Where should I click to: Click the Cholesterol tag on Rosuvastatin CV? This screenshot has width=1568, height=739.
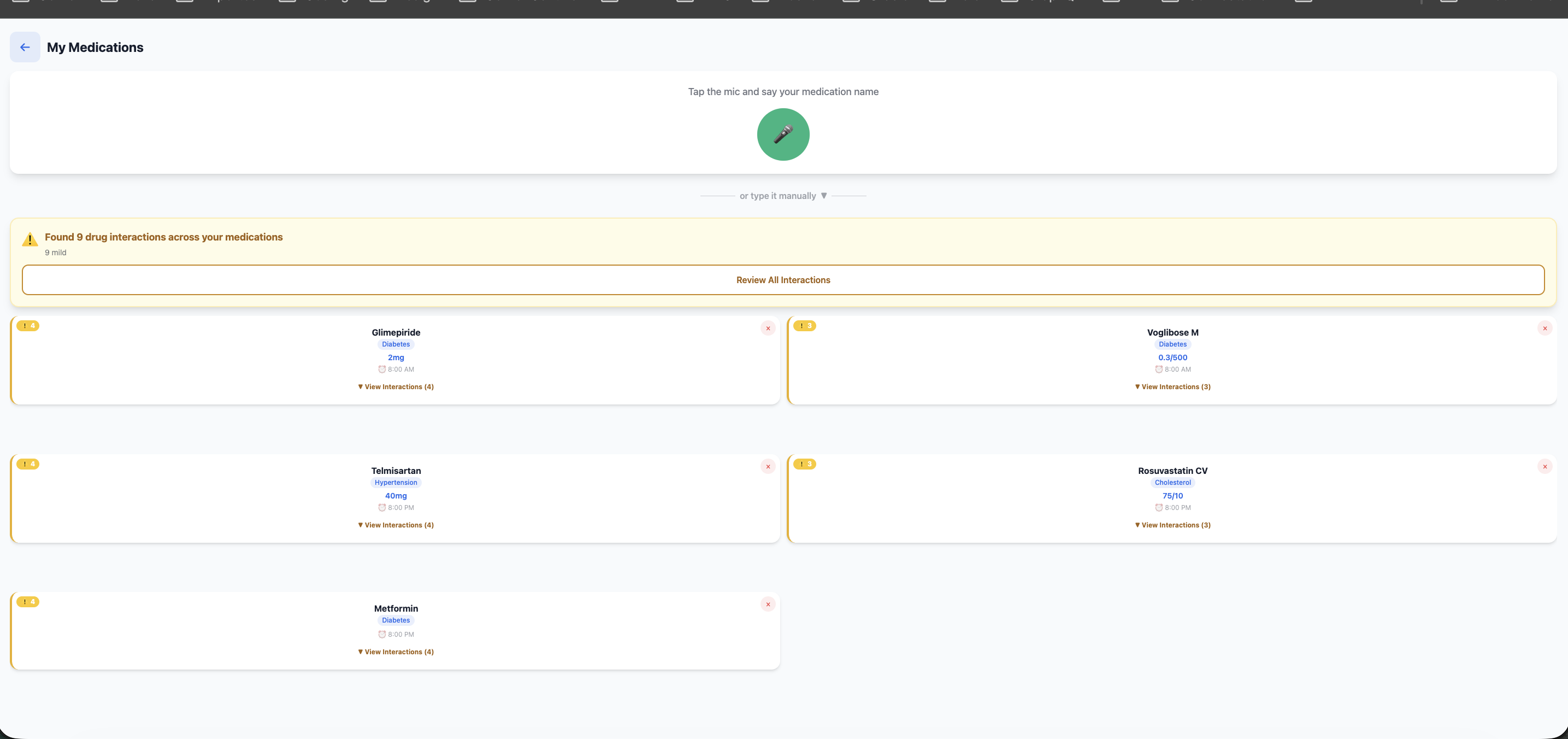tap(1172, 483)
